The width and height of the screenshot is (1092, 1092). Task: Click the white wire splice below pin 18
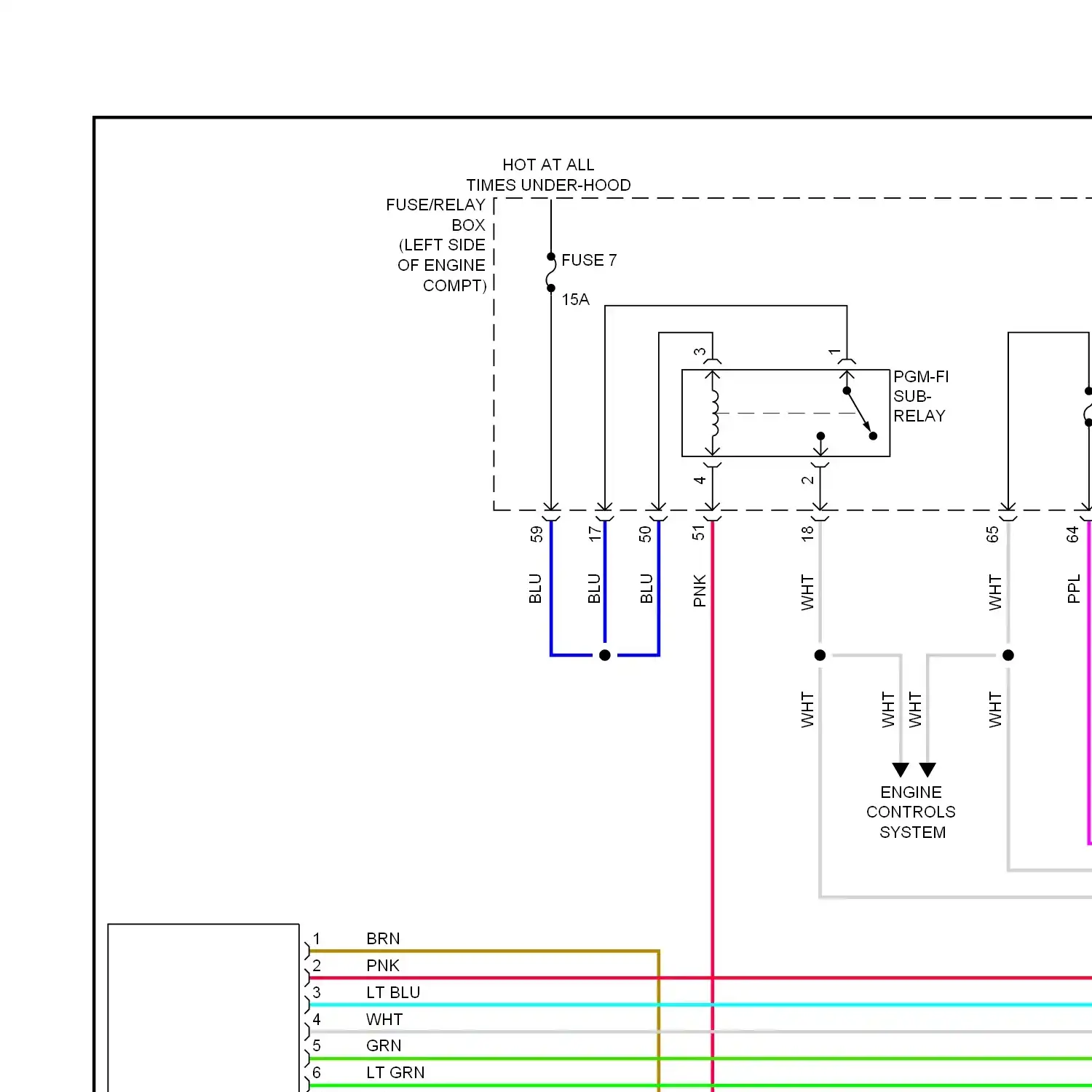(820, 655)
